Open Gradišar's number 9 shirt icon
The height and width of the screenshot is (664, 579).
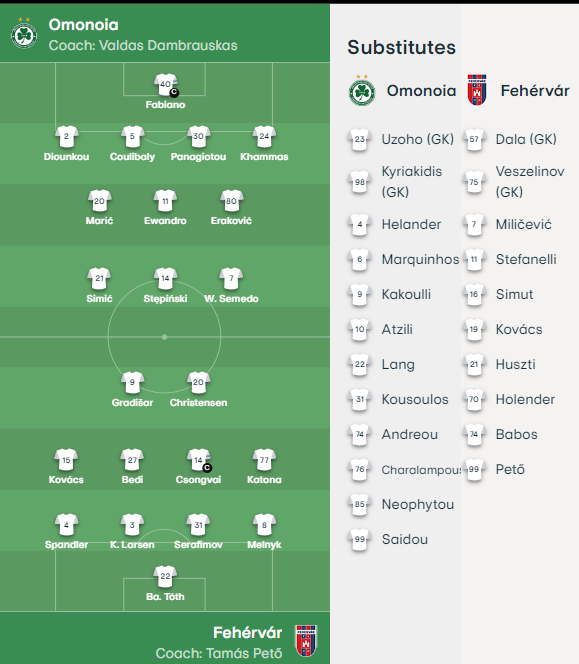pyautogui.click(x=133, y=382)
